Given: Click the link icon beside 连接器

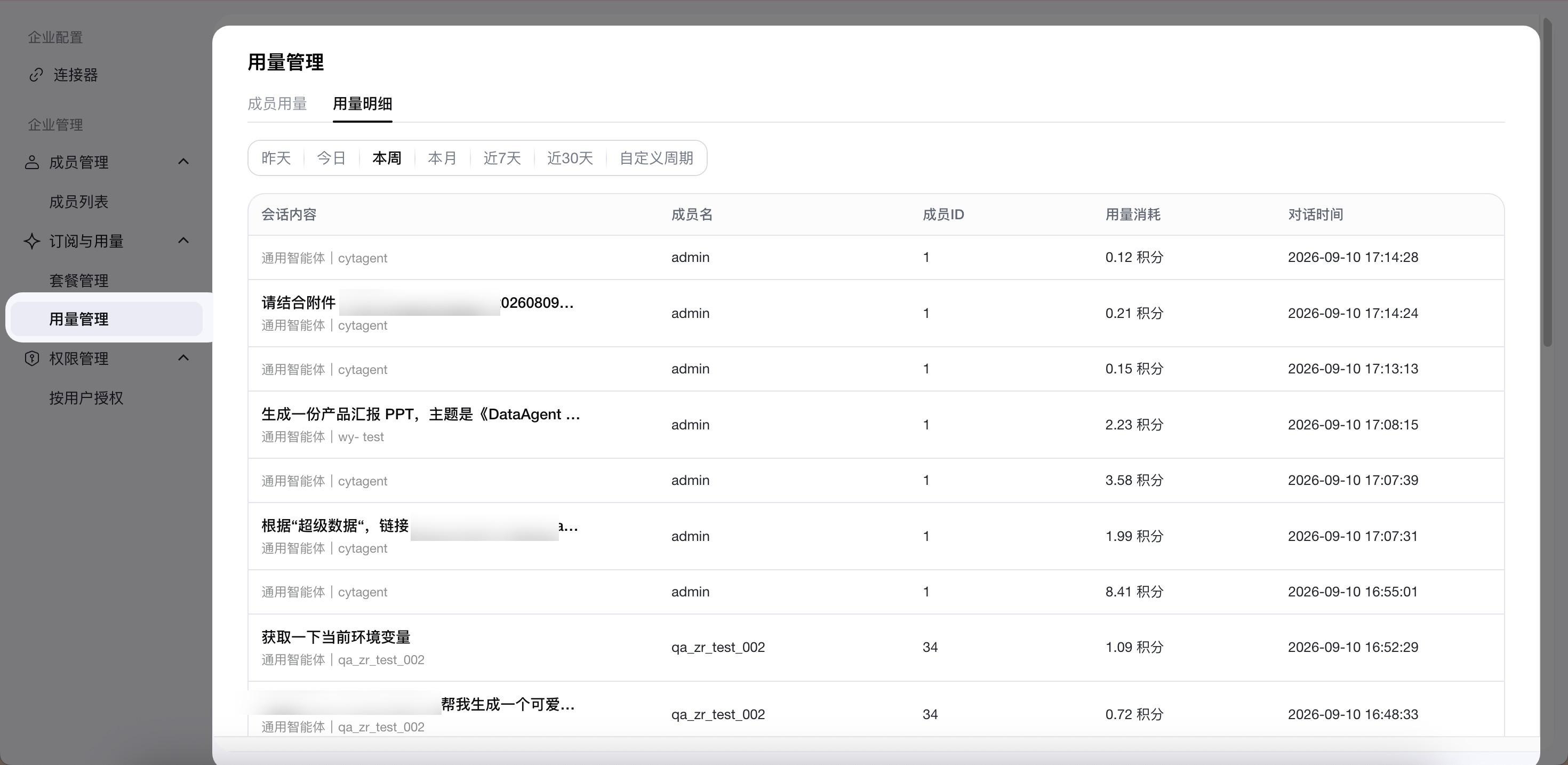Looking at the screenshot, I should coord(36,75).
